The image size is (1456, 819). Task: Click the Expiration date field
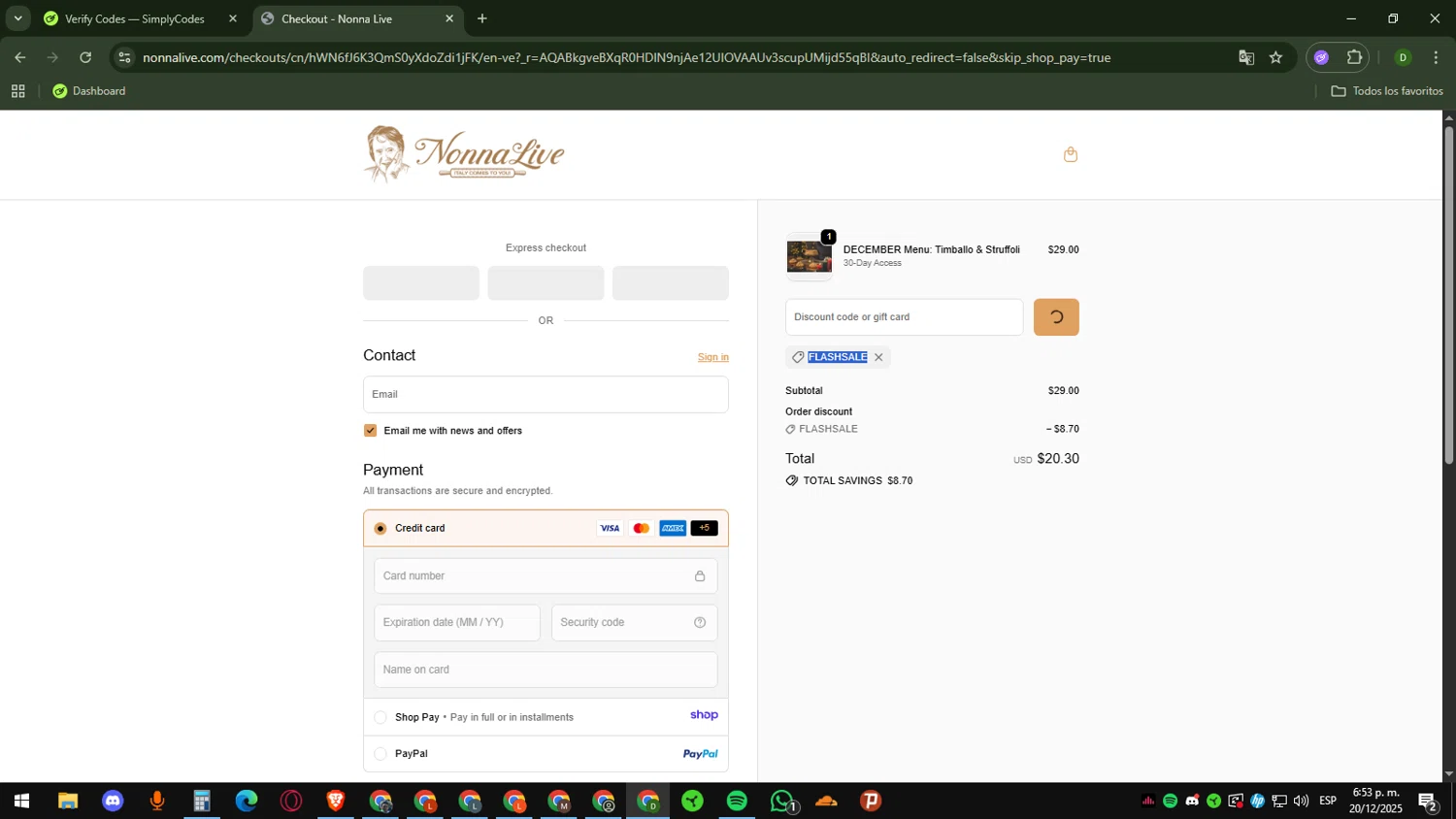[x=457, y=623]
